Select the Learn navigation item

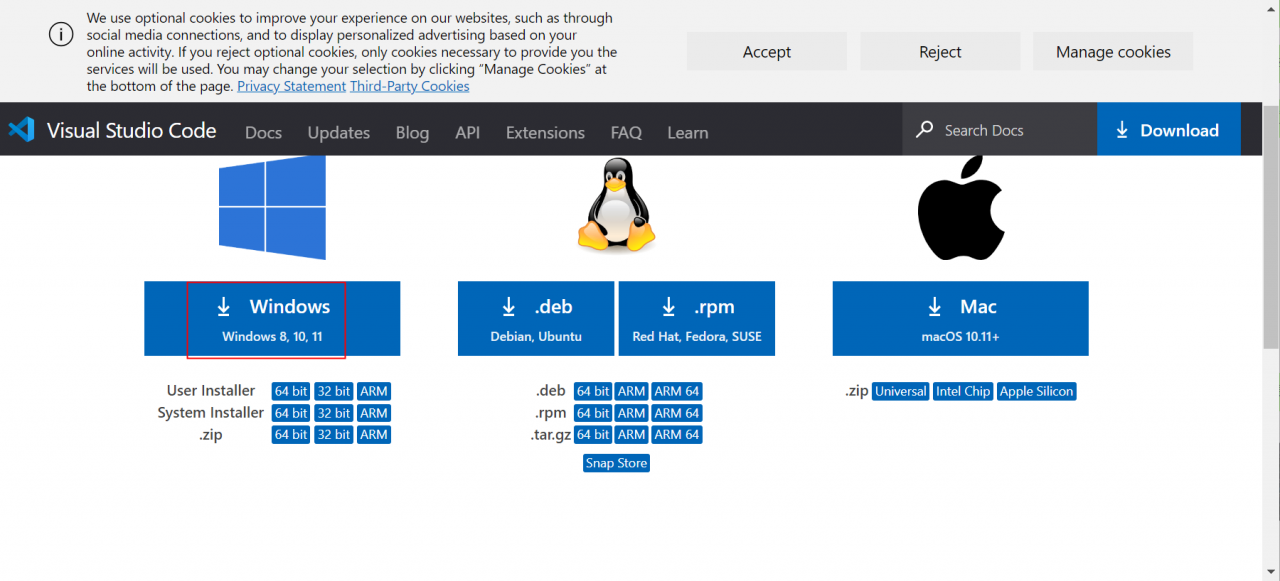tap(688, 132)
